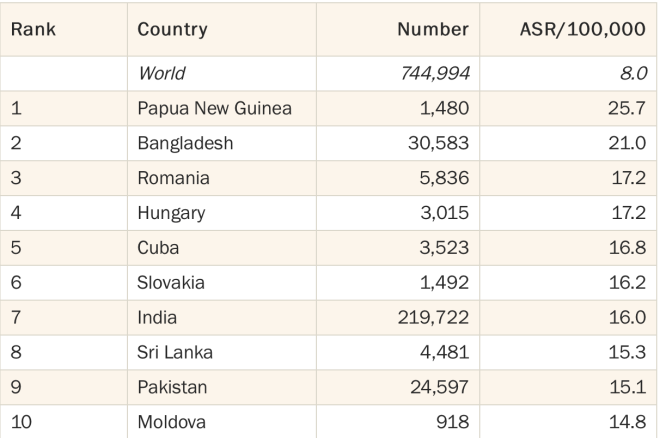Screen dimensions: 660x438
Task: Select the World row label
Action: (162, 74)
